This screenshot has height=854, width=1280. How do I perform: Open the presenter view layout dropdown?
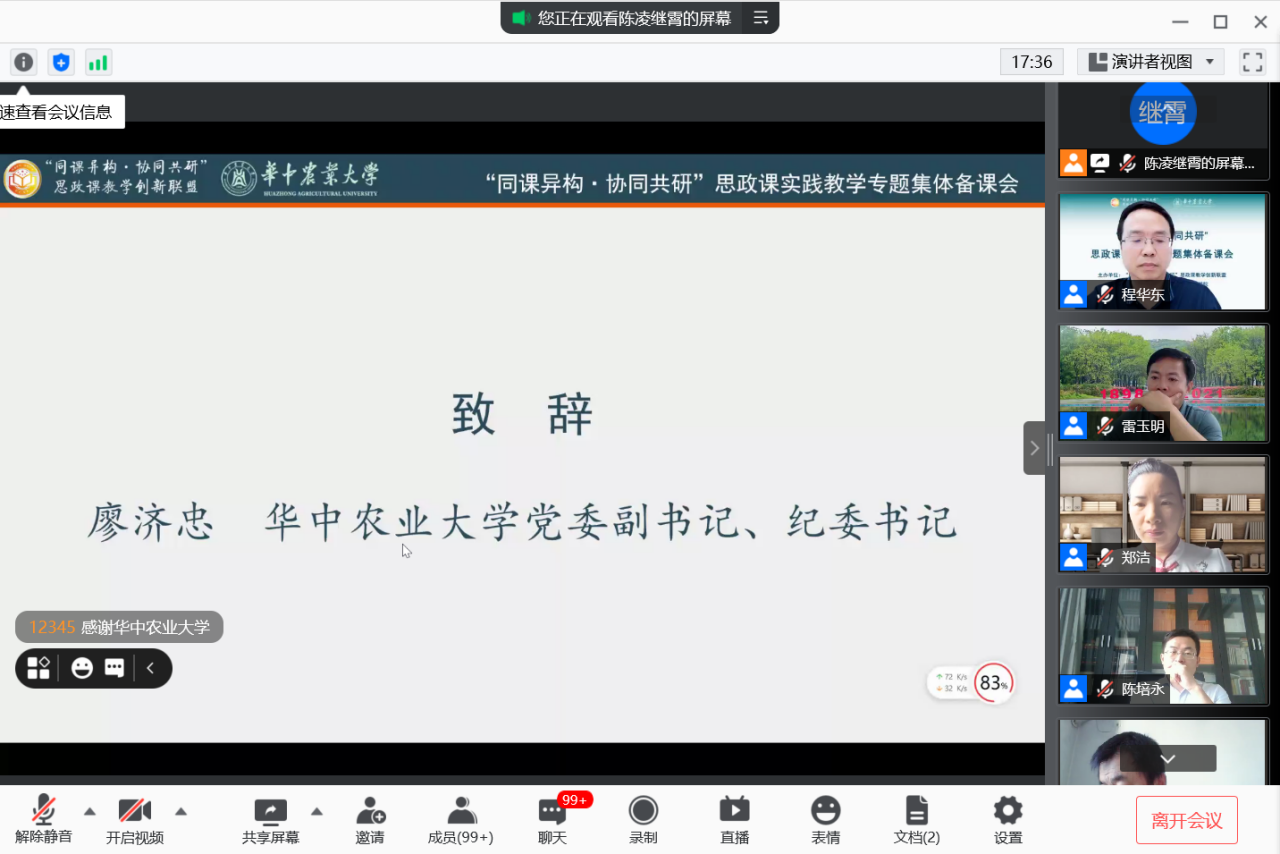(1152, 62)
